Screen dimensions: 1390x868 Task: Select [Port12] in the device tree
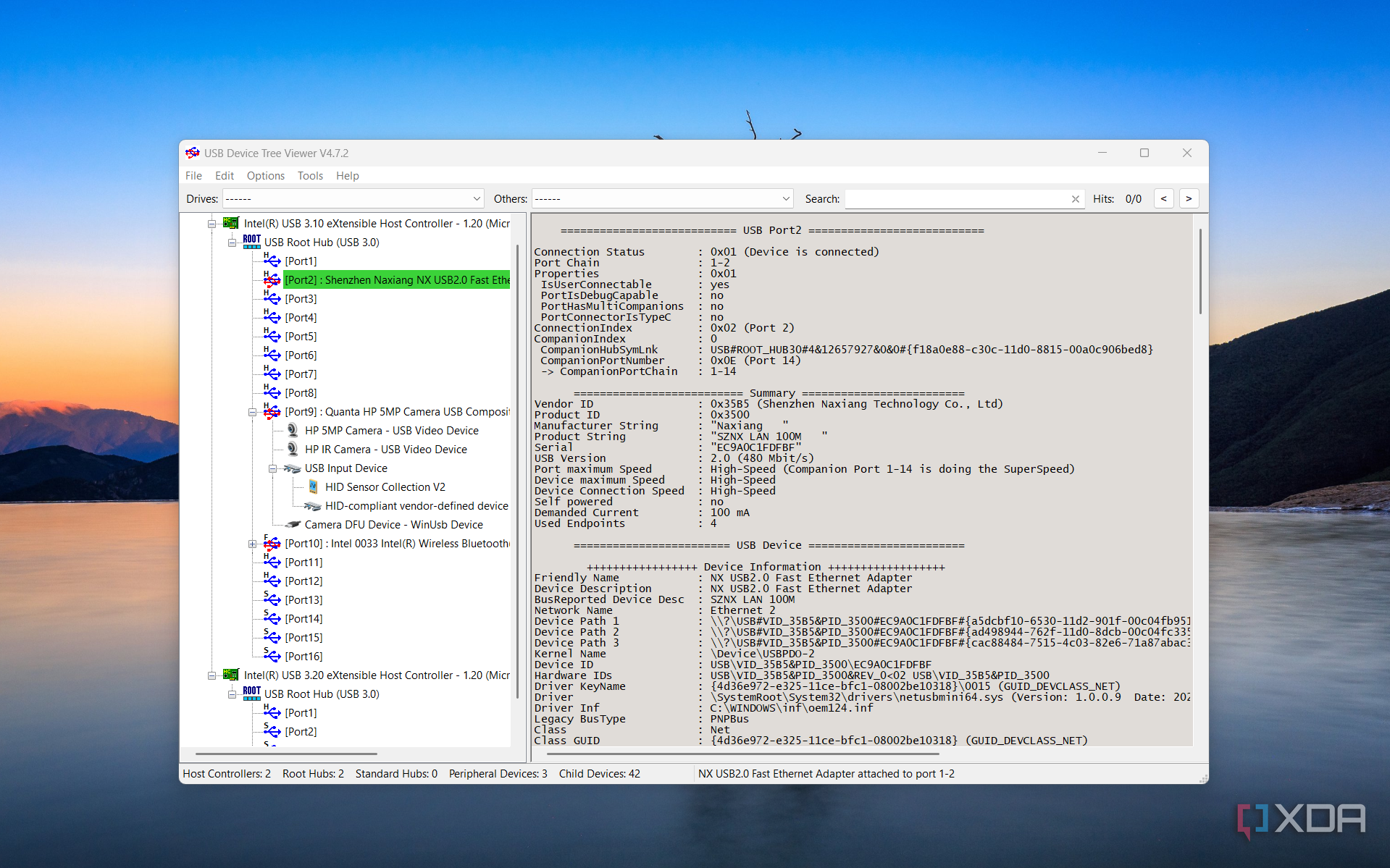pos(303,581)
